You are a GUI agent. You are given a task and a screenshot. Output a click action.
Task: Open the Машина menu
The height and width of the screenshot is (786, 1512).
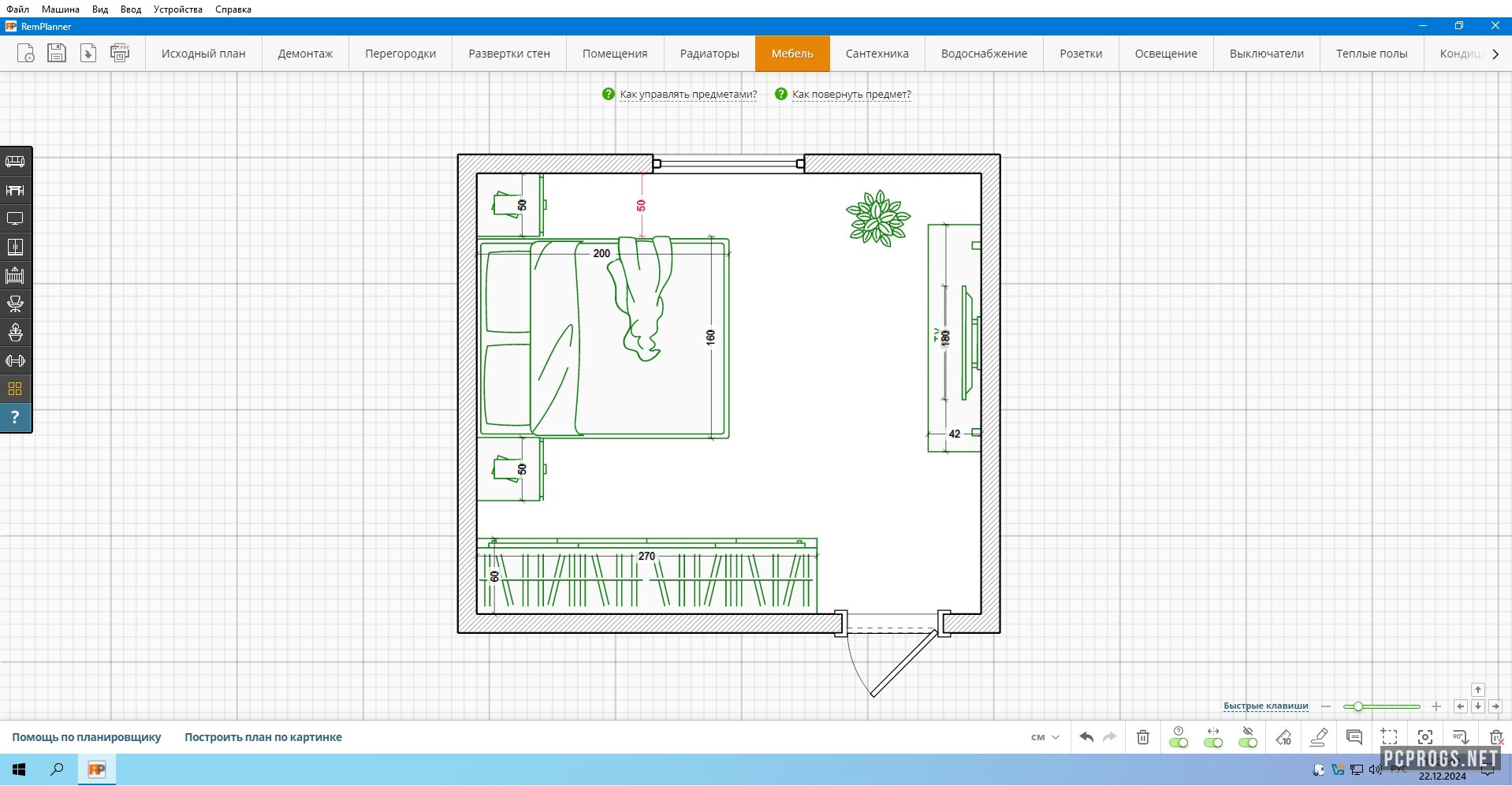click(x=61, y=9)
